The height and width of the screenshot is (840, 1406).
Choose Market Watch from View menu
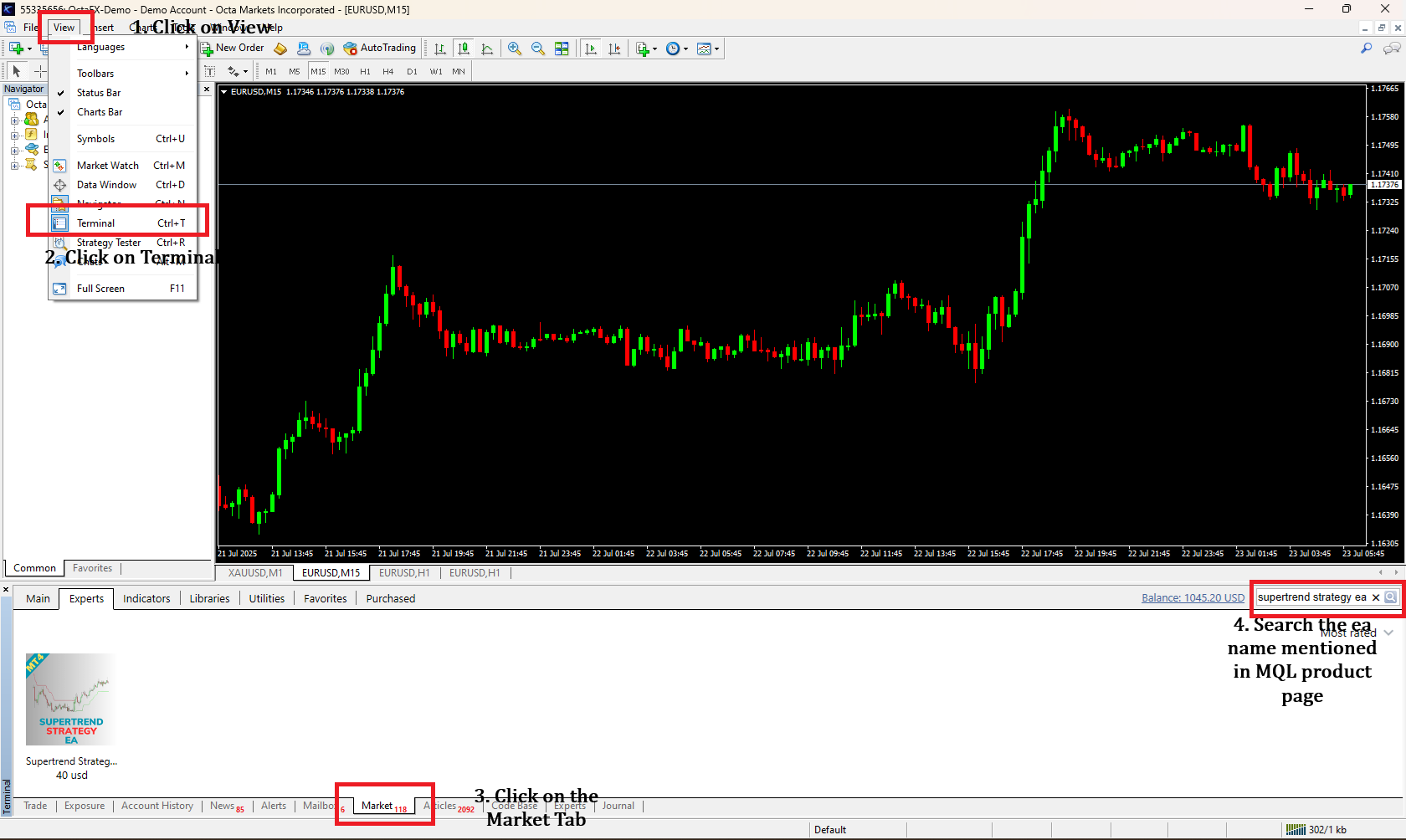[x=123, y=166]
